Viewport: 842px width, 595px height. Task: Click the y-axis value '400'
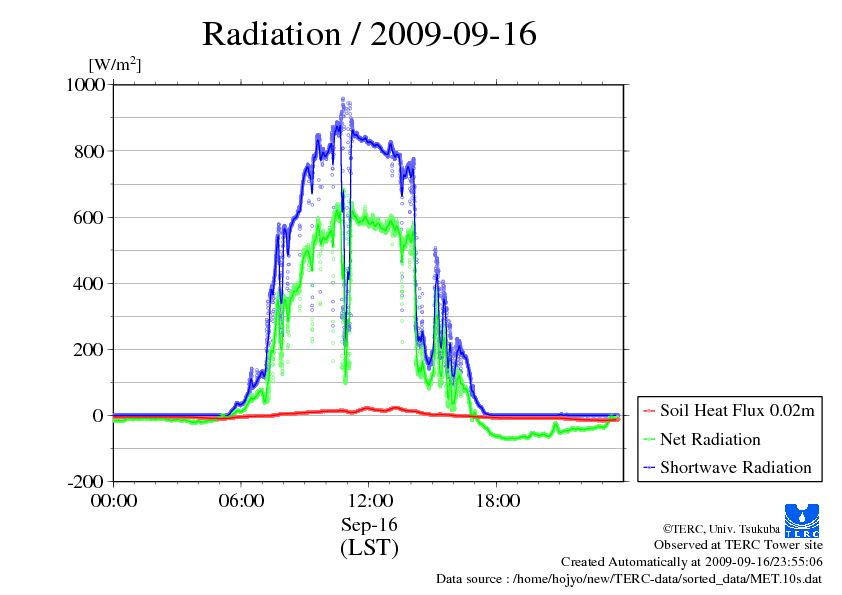(89, 284)
